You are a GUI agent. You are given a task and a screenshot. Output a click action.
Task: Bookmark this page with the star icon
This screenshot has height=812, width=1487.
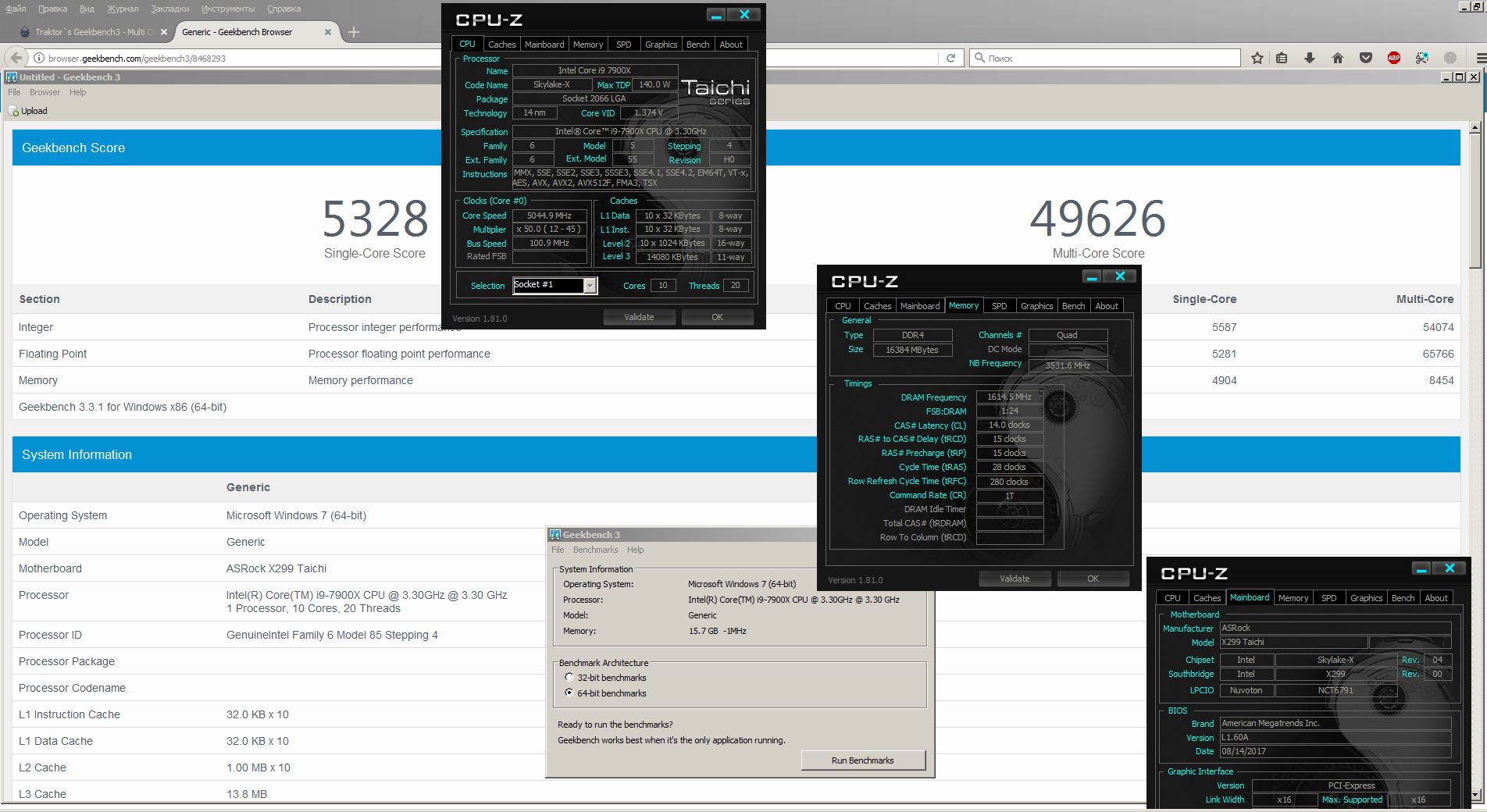[1257, 58]
